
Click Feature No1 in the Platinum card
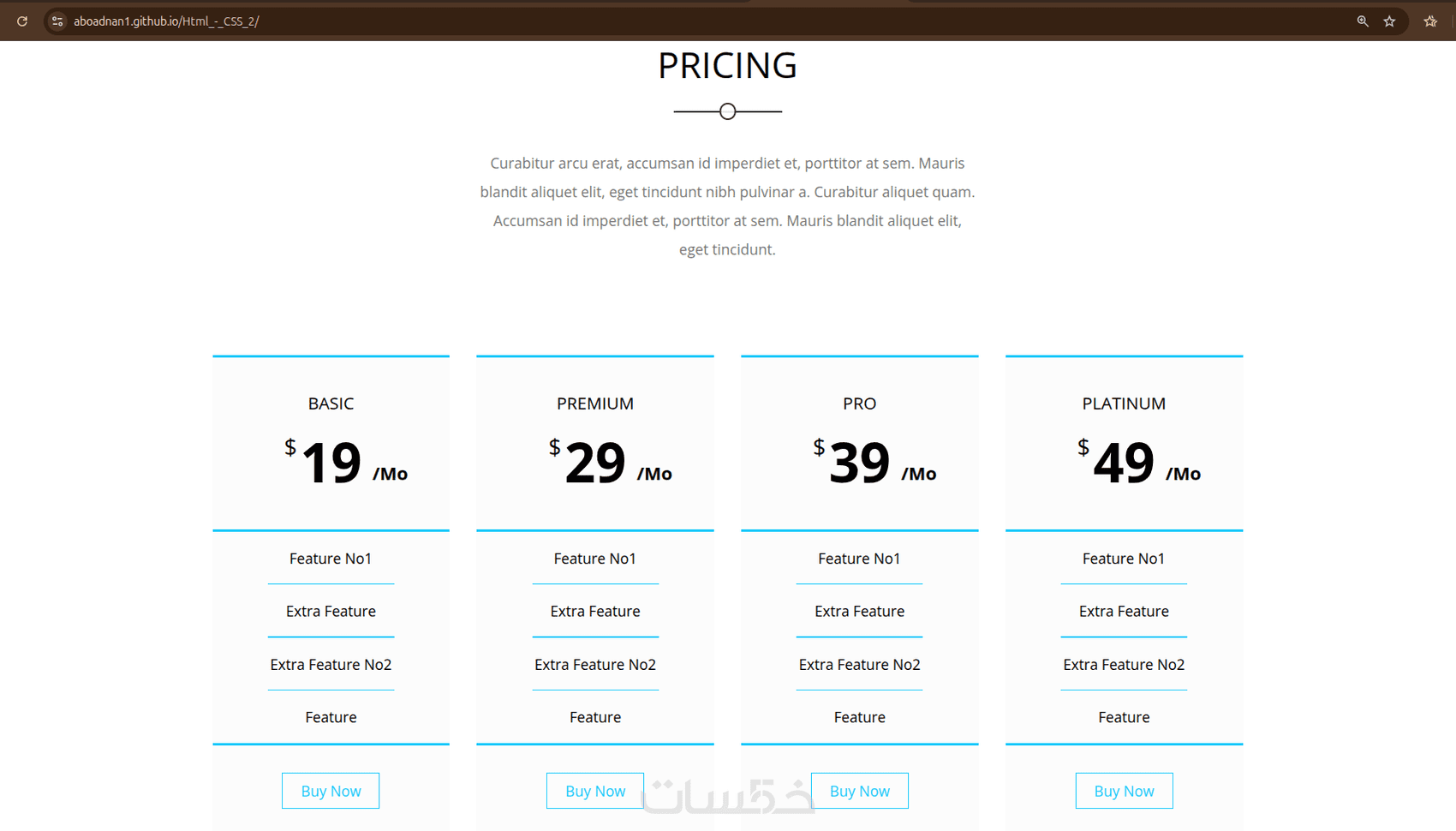[1124, 559]
